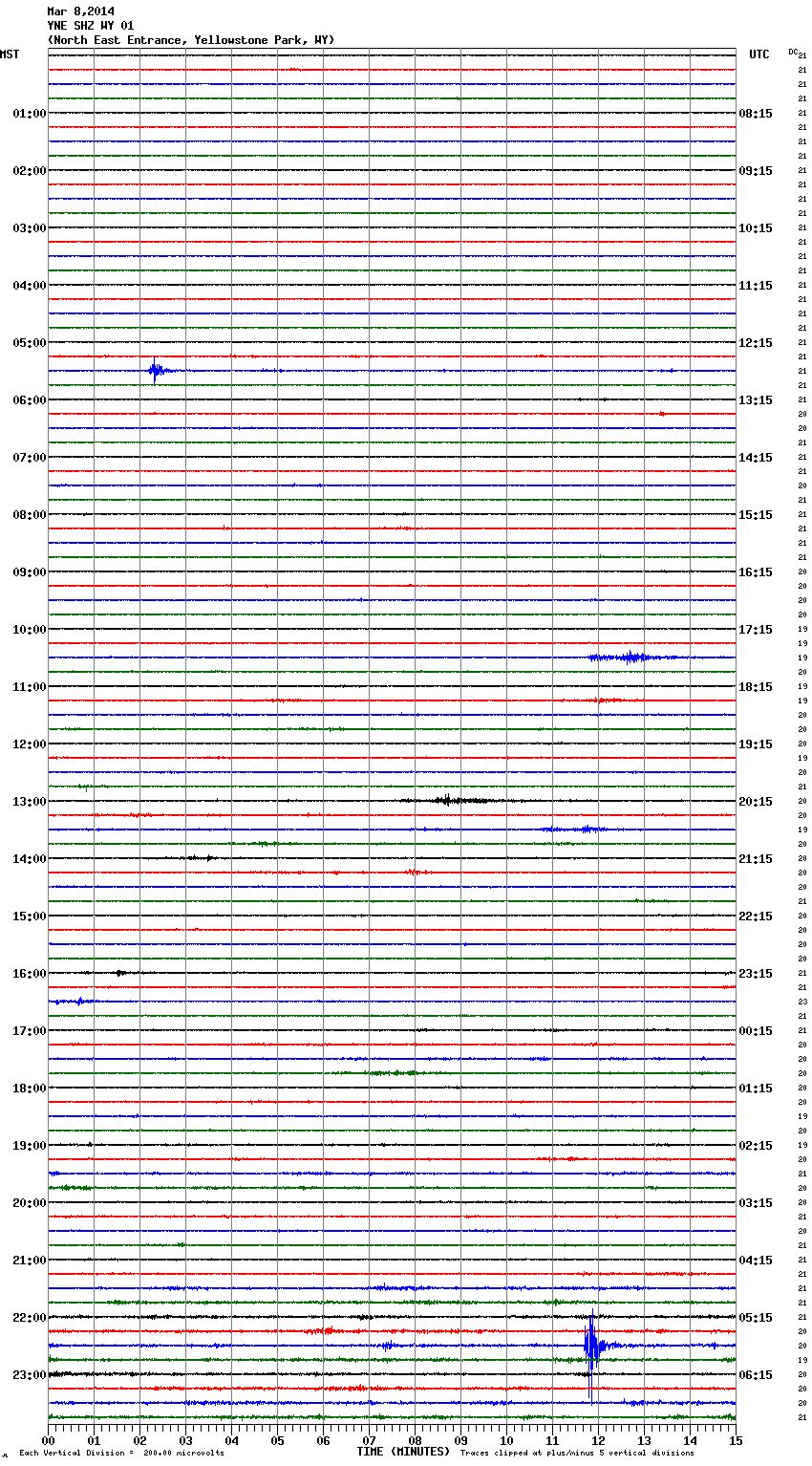This screenshot has width=812, height=1466.
Task: Select the MST column label
Action: tap(10, 54)
